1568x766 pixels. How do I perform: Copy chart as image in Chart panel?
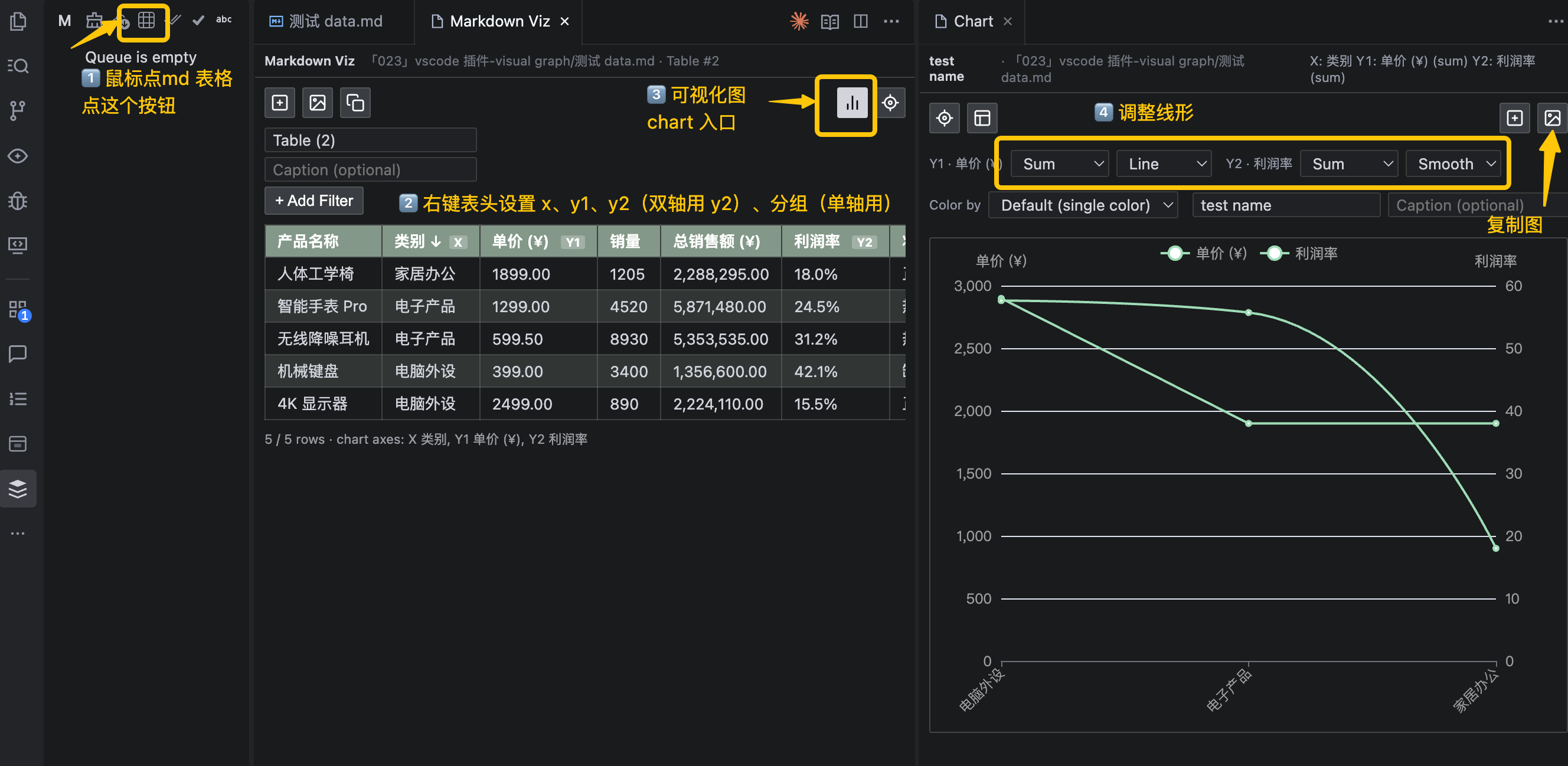(x=1552, y=117)
